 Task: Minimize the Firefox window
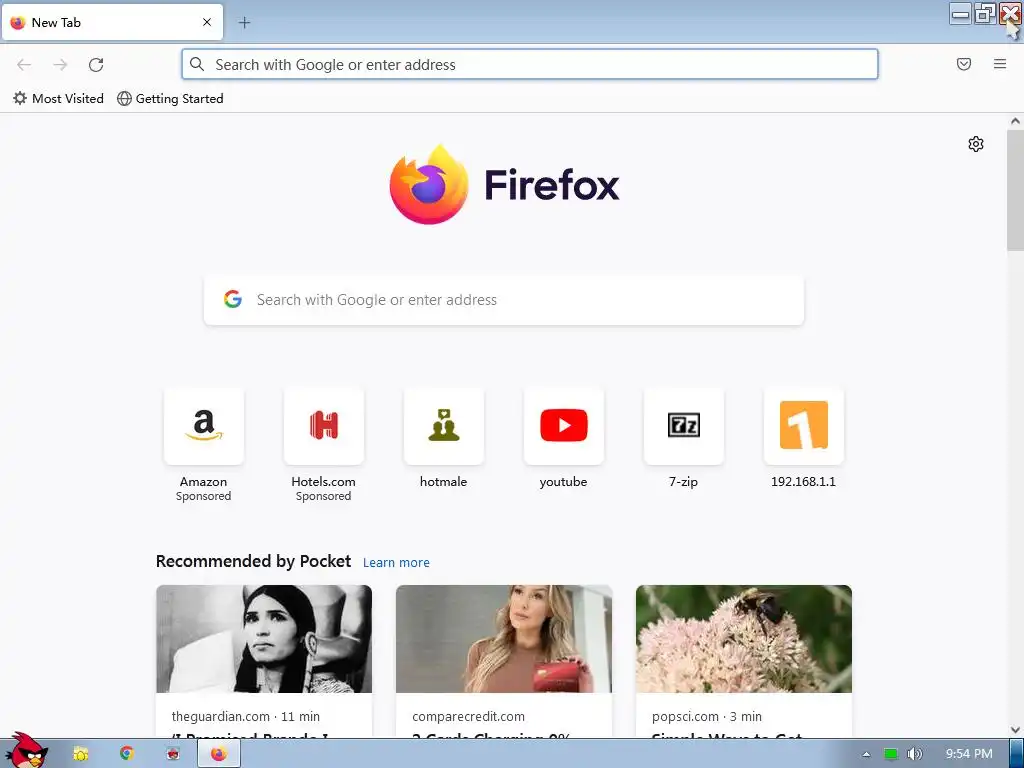(x=960, y=14)
